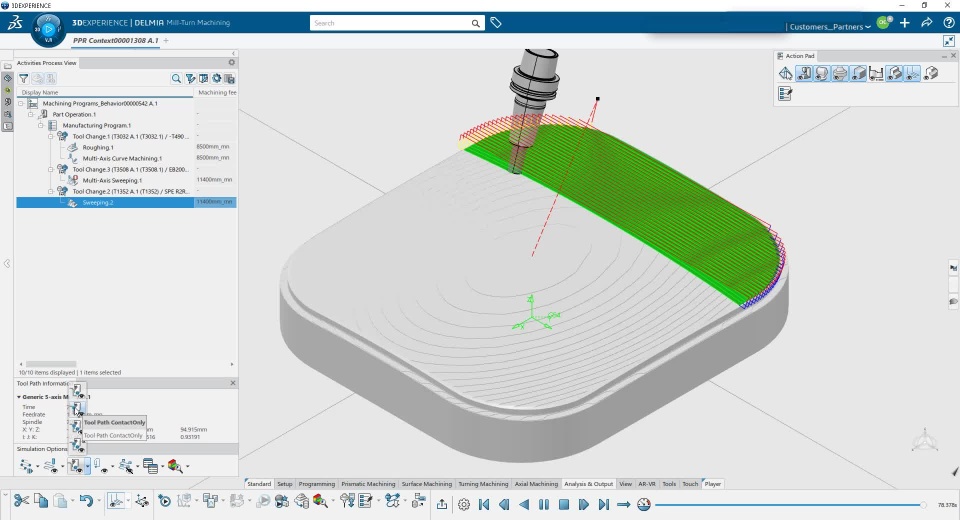Toggle the filter-with-pencil icon in Activities panel

tap(190, 78)
